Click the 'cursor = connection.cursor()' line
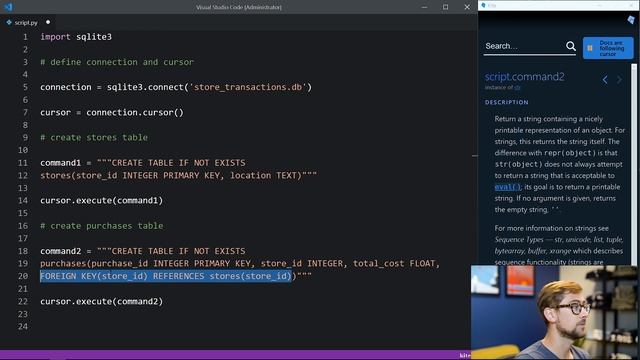This screenshot has width=640, height=360. point(112,112)
